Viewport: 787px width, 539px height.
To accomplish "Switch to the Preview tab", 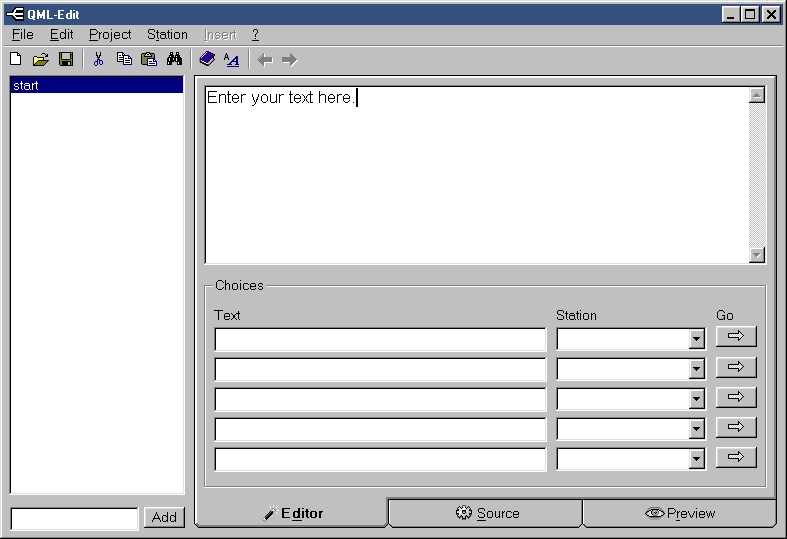I will 680,513.
